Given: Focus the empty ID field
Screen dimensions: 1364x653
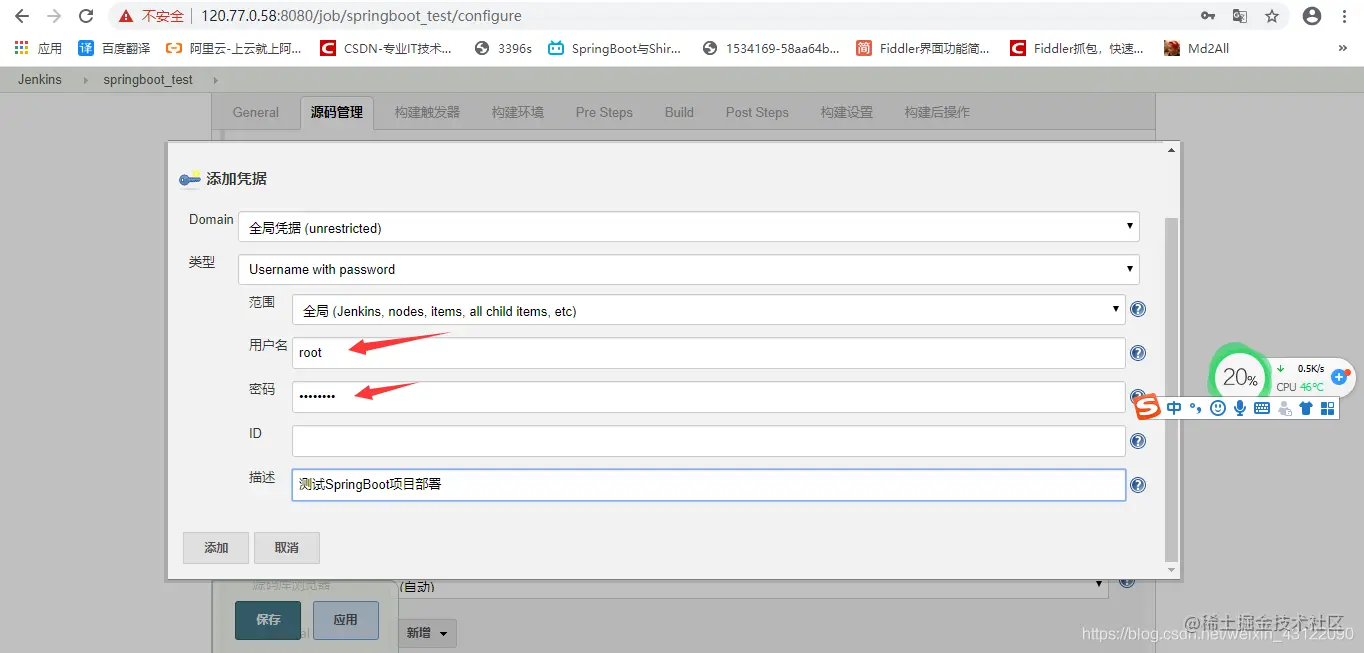Looking at the screenshot, I should (708, 441).
